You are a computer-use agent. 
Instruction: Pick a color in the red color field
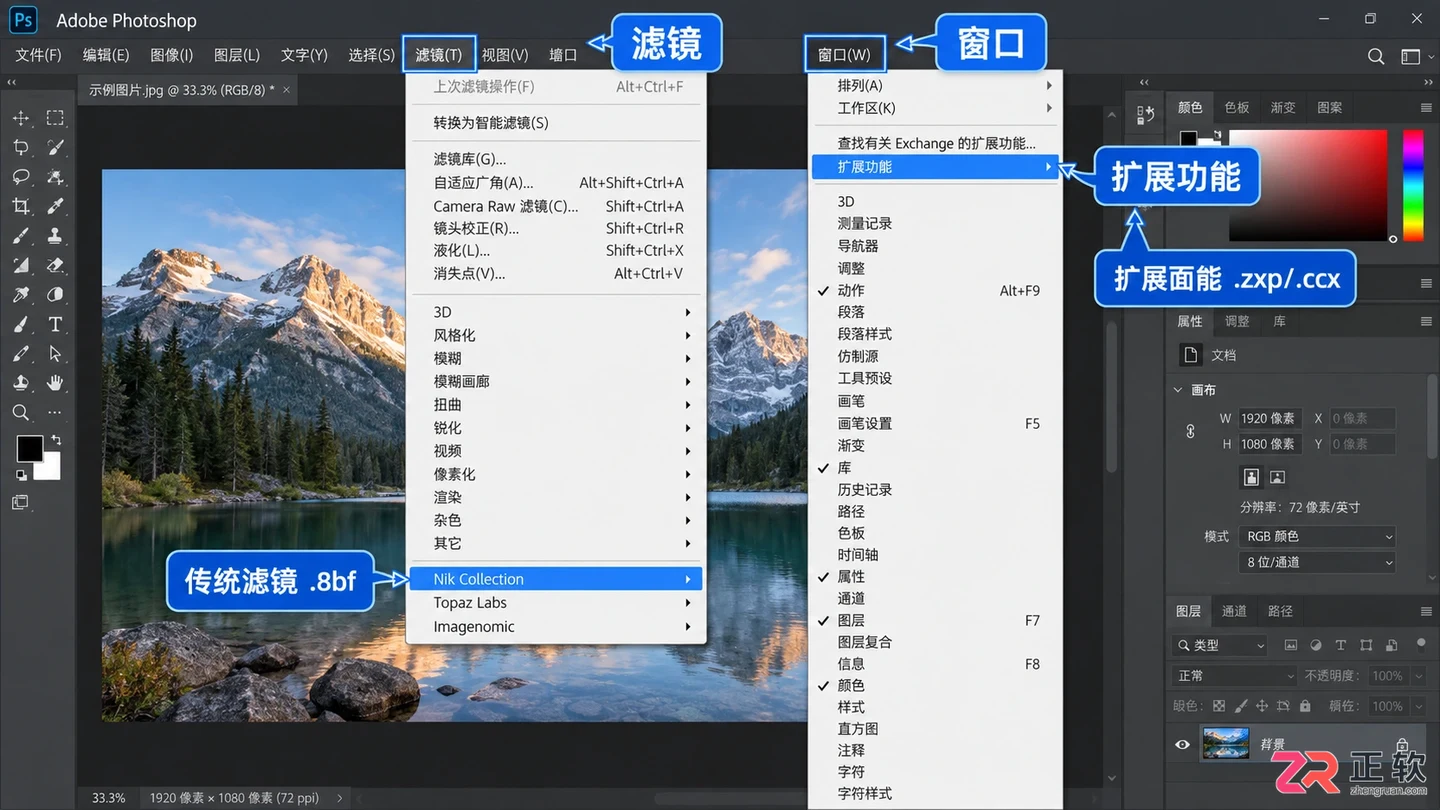(x=1308, y=185)
